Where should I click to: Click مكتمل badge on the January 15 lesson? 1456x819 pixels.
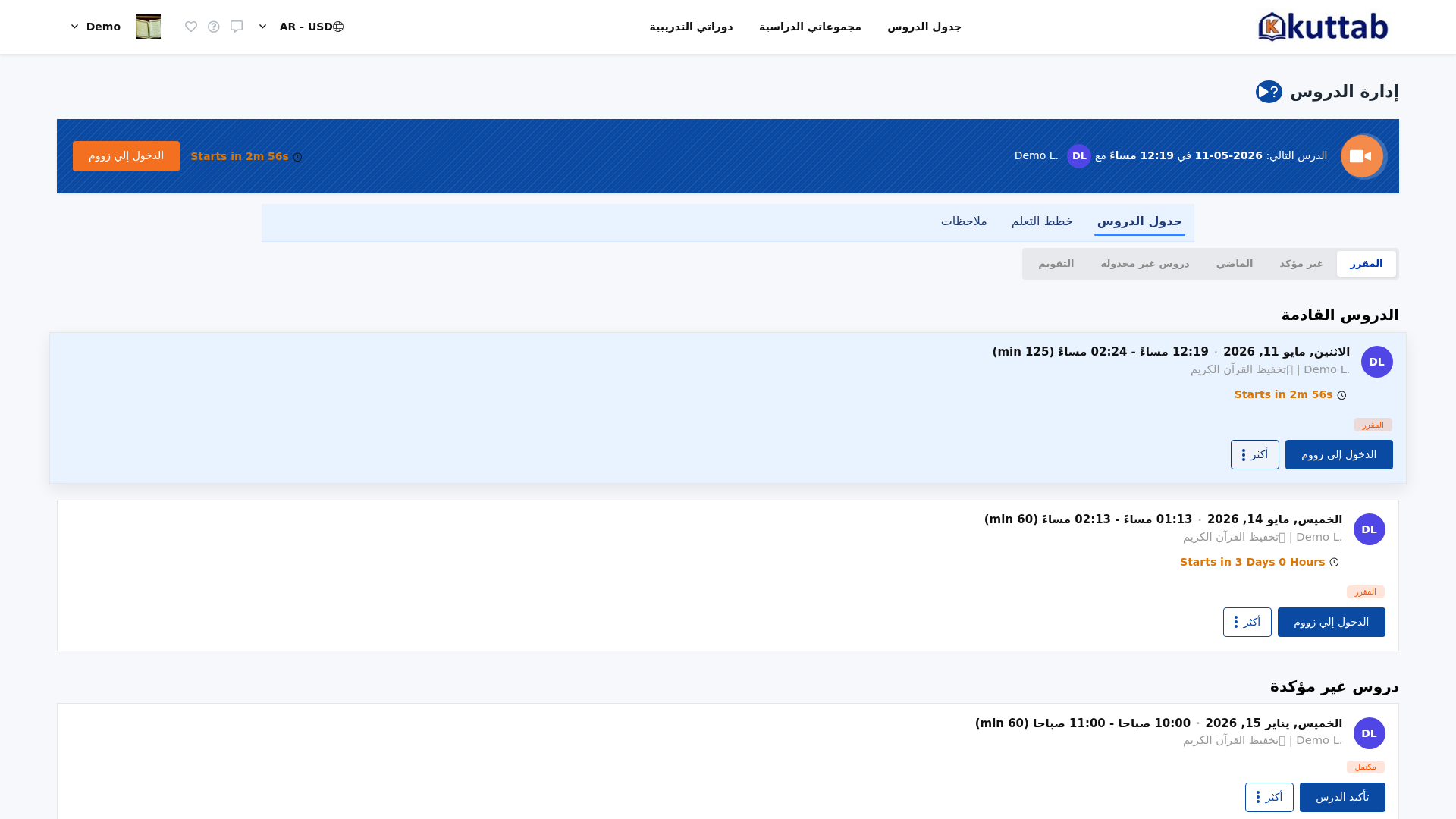1366,767
